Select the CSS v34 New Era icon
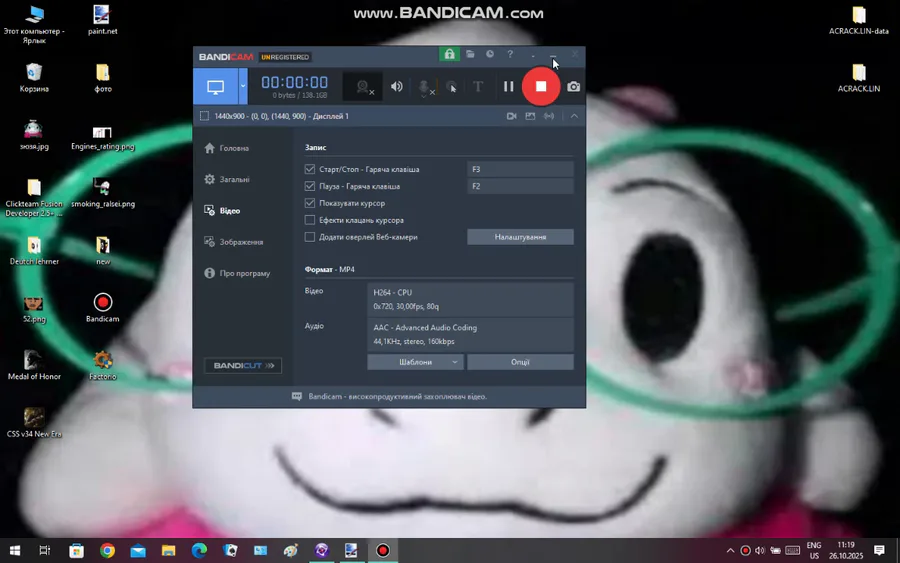This screenshot has width=900, height=563. [x=34, y=423]
